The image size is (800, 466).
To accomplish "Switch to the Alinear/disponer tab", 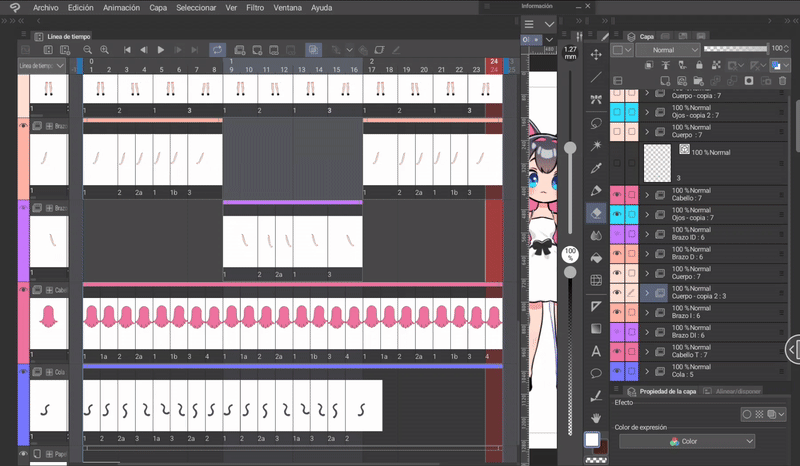I will (732, 391).
